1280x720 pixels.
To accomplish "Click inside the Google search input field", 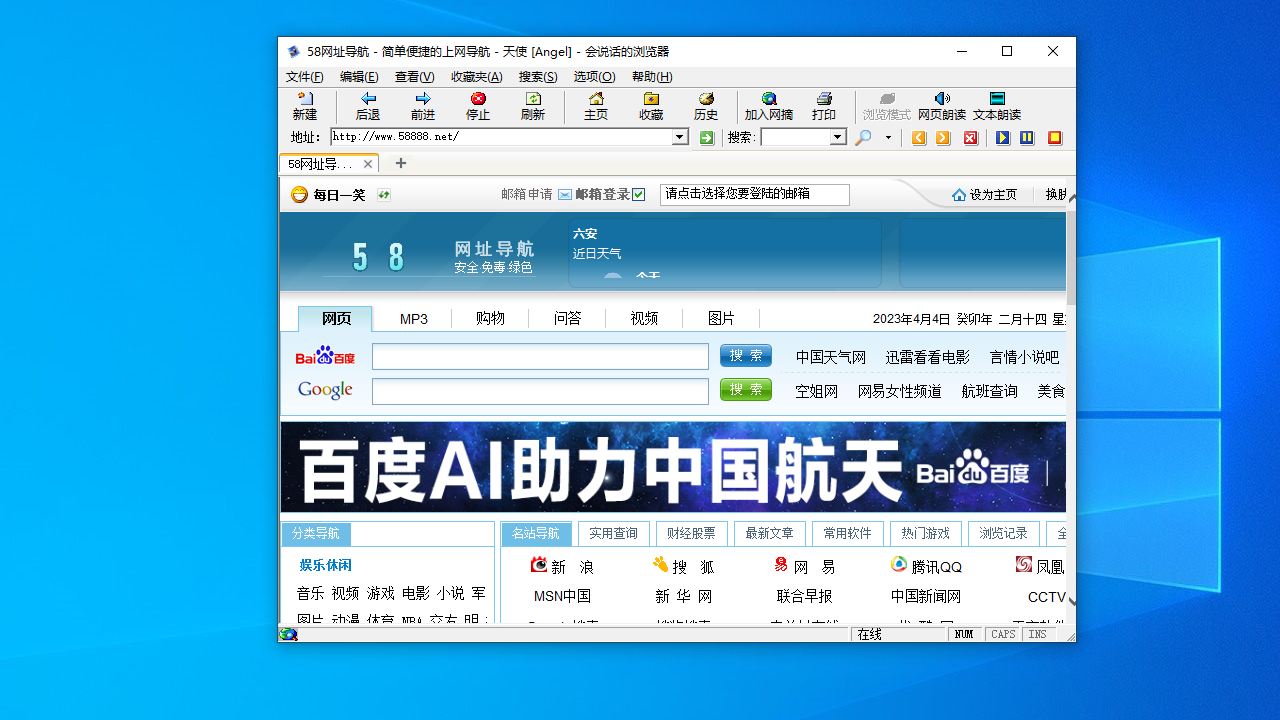I will pyautogui.click(x=540, y=390).
